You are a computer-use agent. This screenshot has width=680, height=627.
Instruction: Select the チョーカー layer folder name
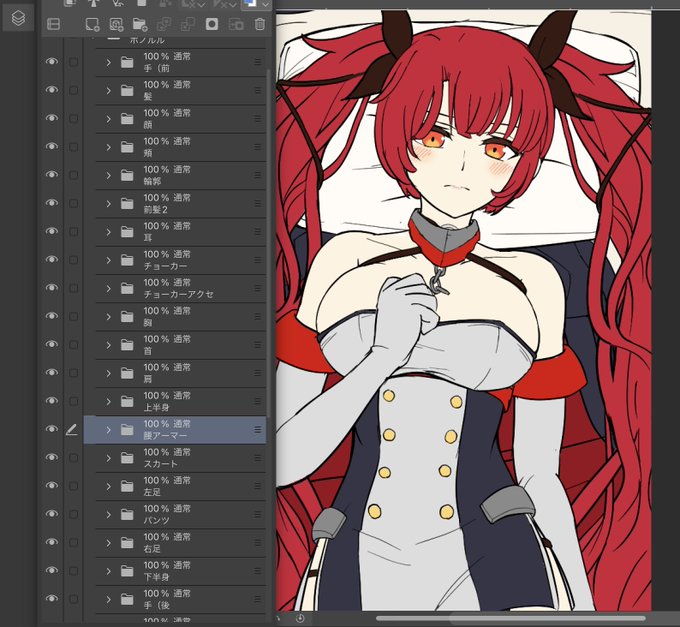pyautogui.click(x=165, y=266)
